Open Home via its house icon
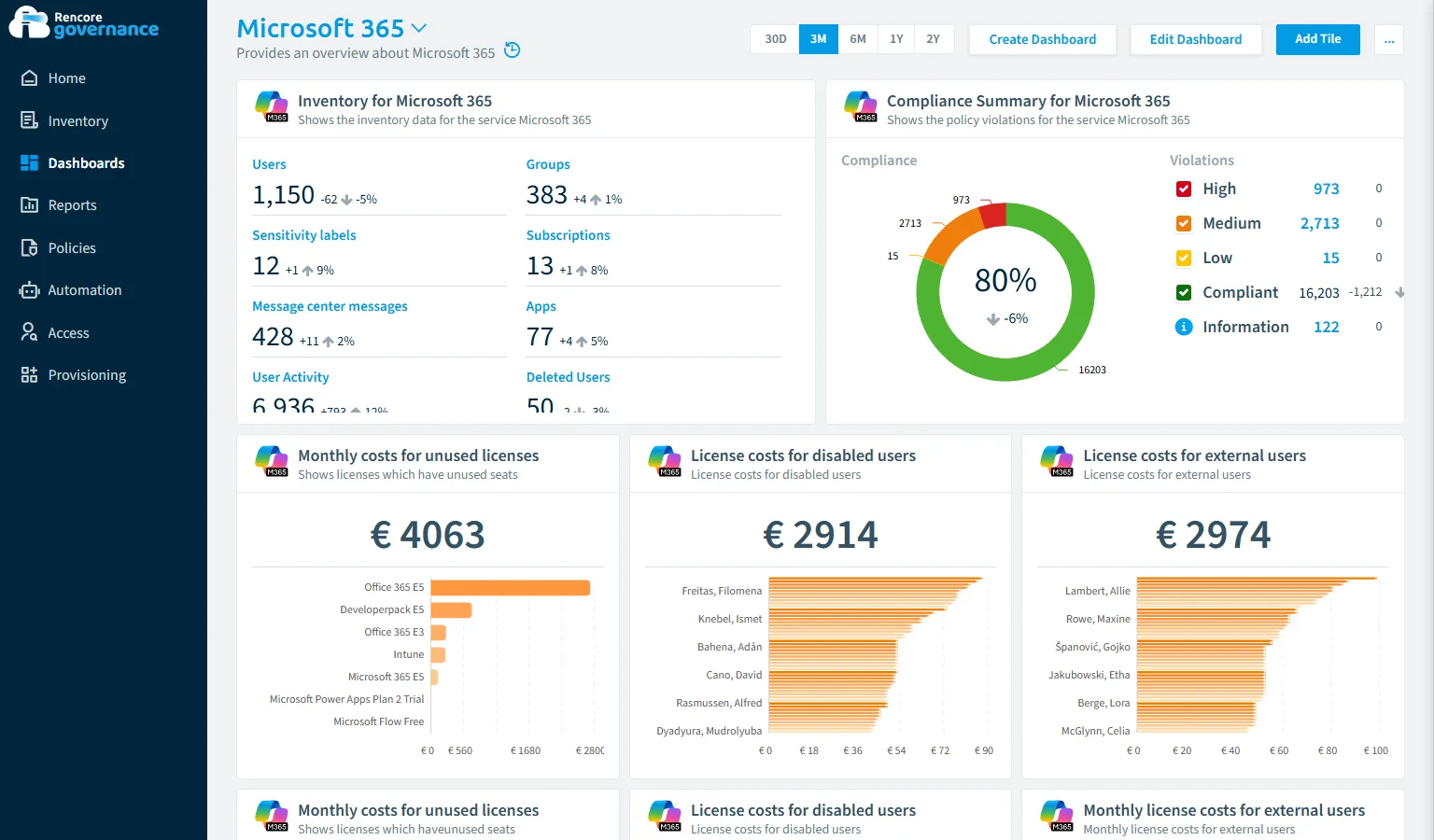Image resolution: width=1434 pixels, height=840 pixels. point(30,78)
